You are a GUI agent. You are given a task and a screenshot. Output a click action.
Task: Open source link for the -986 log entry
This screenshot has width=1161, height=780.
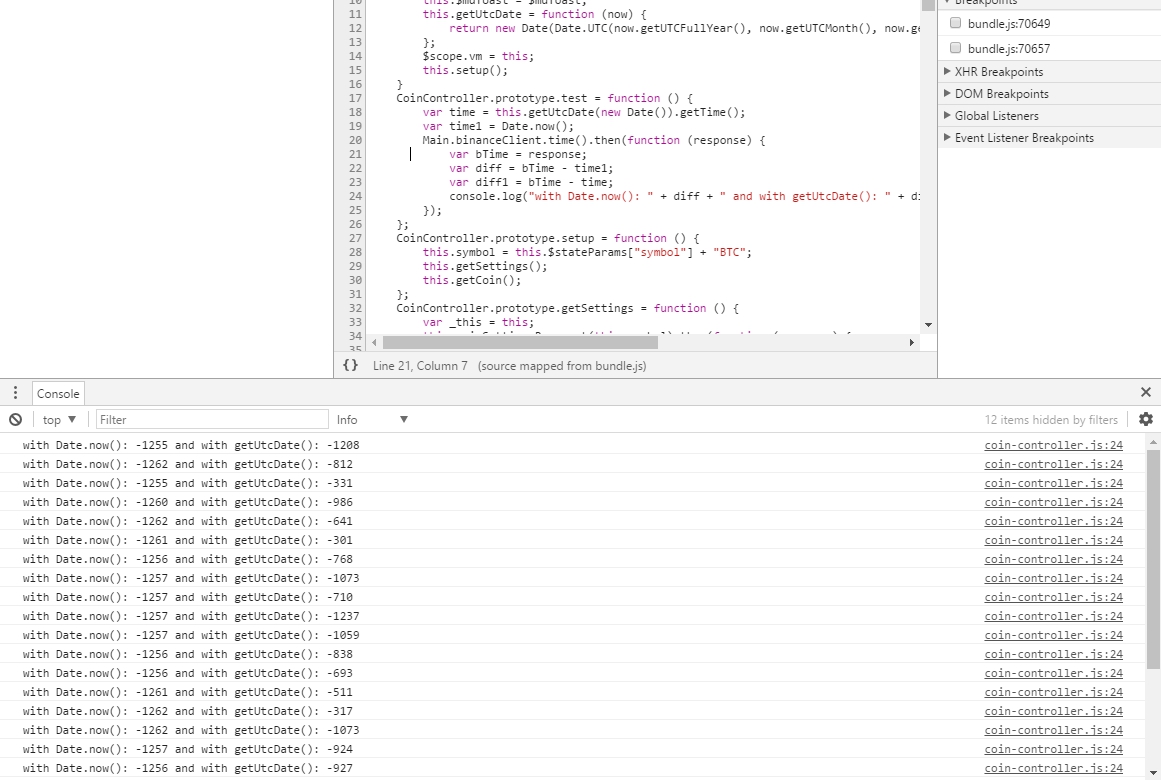[x=1053, y=502]
